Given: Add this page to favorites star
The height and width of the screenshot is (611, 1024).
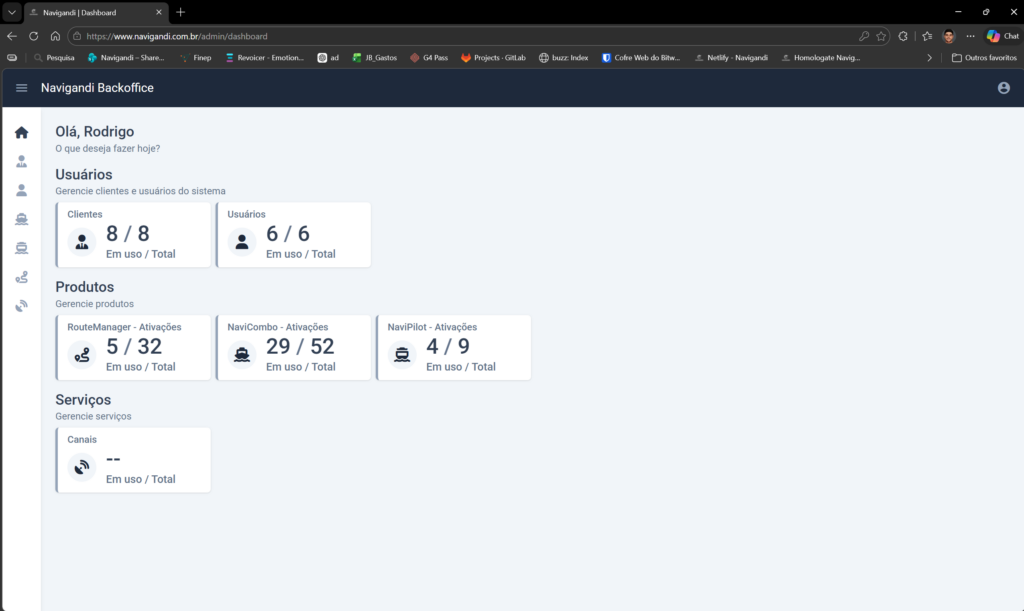Looking at the screenshot, I should [x=881, y=37].
